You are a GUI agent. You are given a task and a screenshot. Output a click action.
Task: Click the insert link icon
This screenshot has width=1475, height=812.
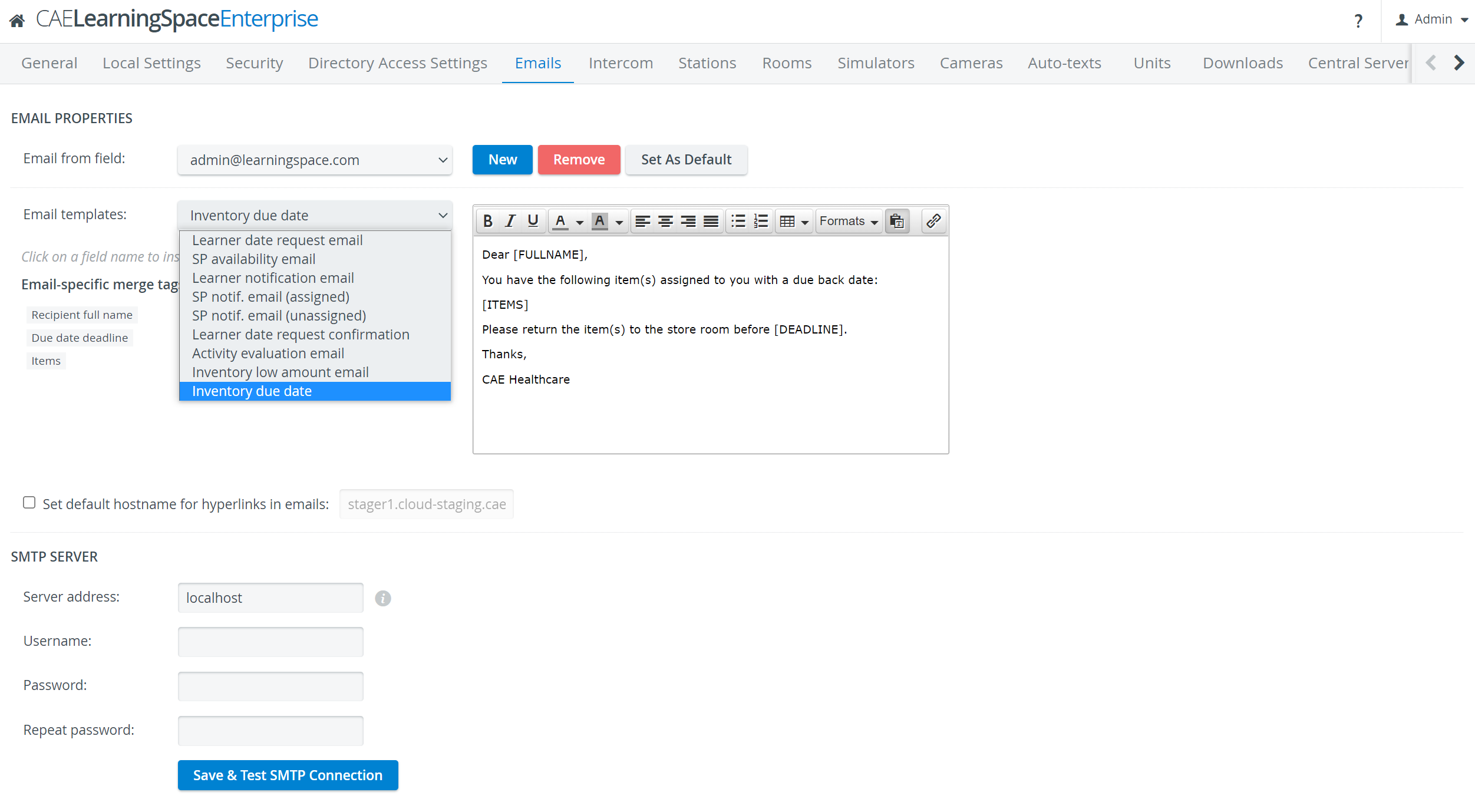[x=933, y=221]
